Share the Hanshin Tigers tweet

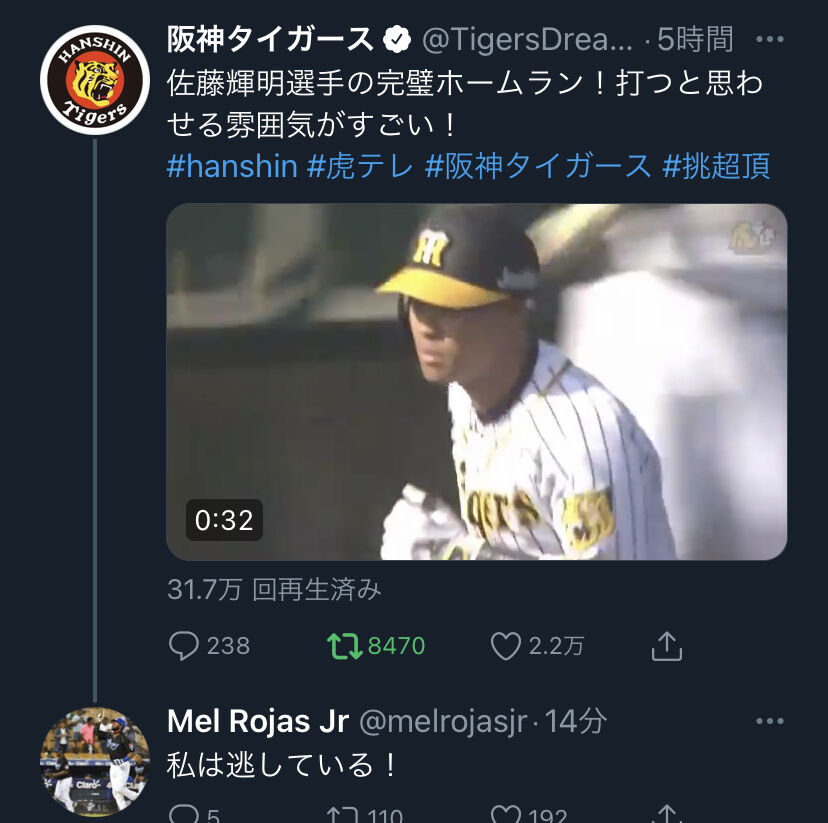pyautogui.click(x=667, y=646)
